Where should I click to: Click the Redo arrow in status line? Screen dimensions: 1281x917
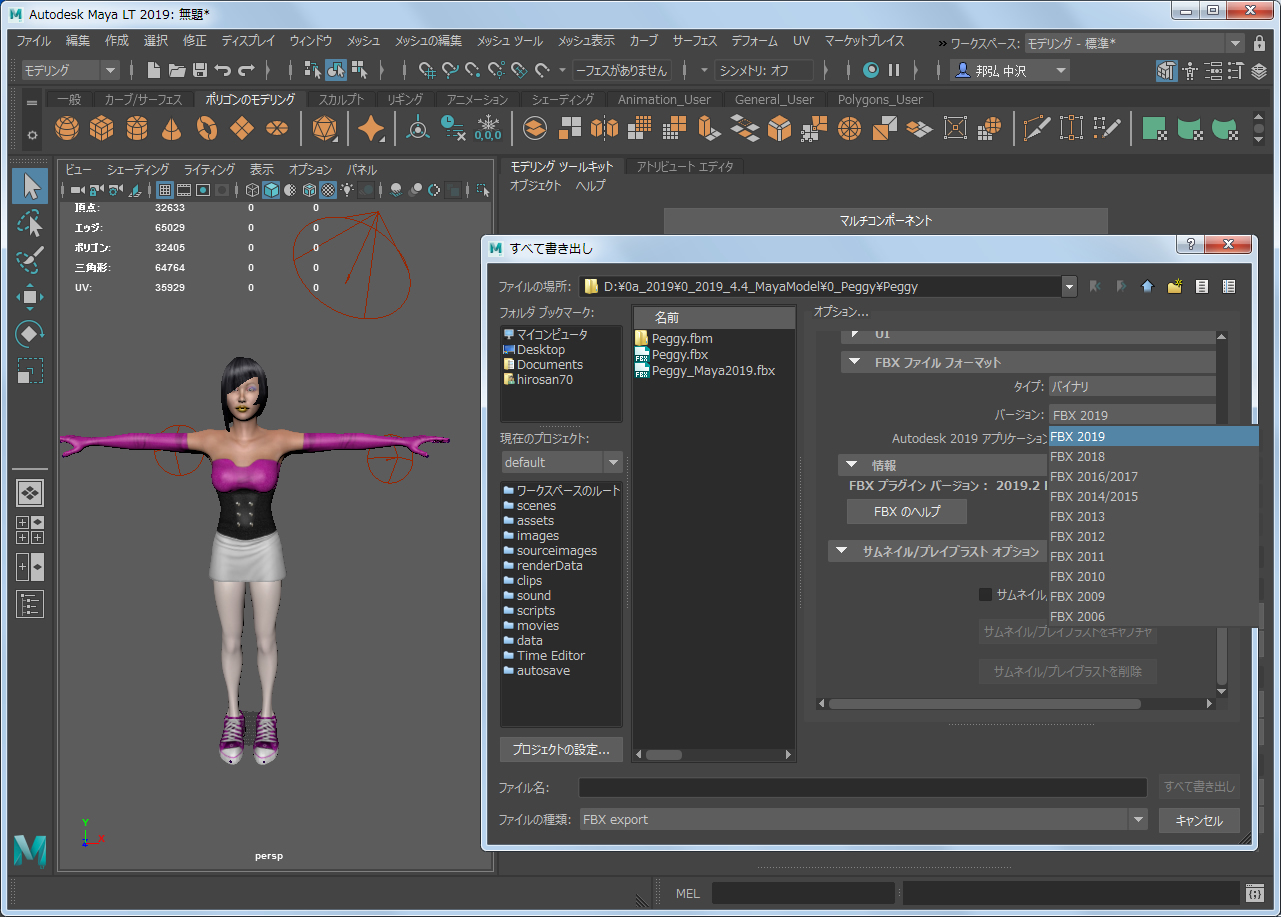pyautogui.click(x=246, y=70)
